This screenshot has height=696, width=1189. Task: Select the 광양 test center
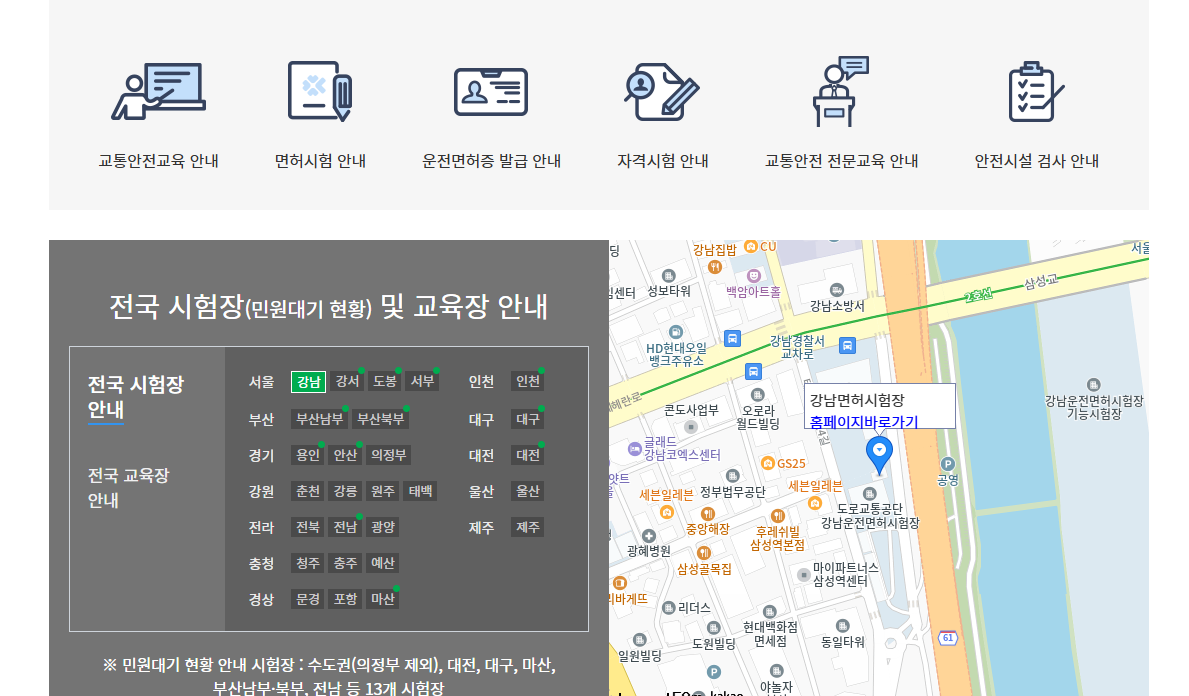(x=383, y=527)
